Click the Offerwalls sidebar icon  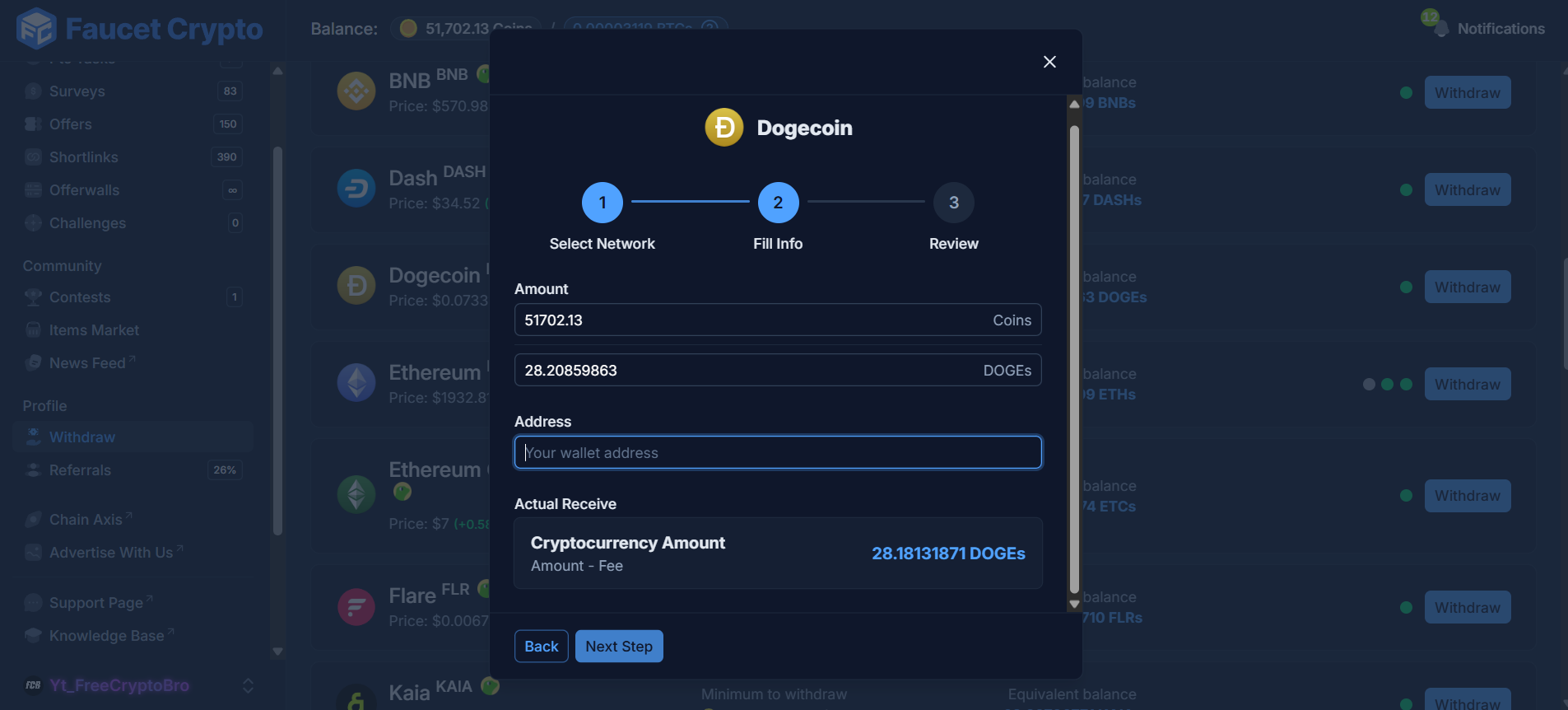[x=33, y=190]
